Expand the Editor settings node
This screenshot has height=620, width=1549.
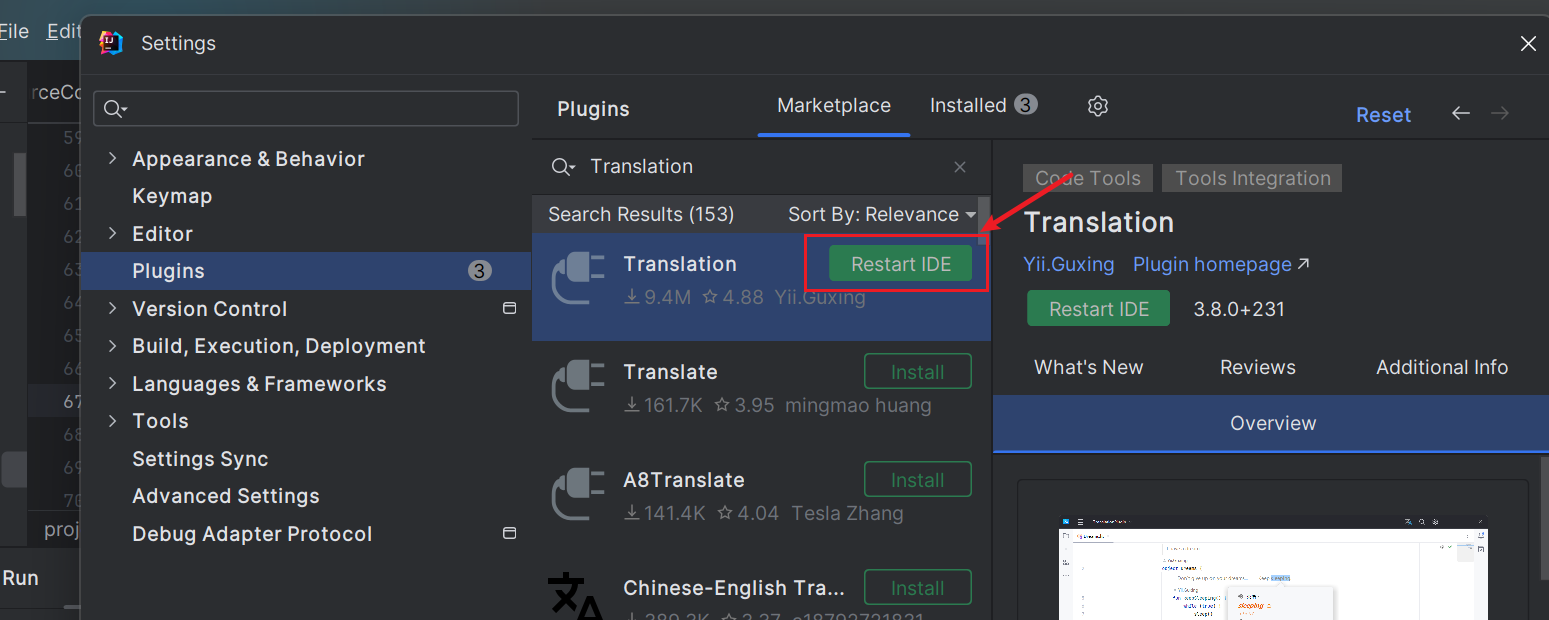click(112, 233)
